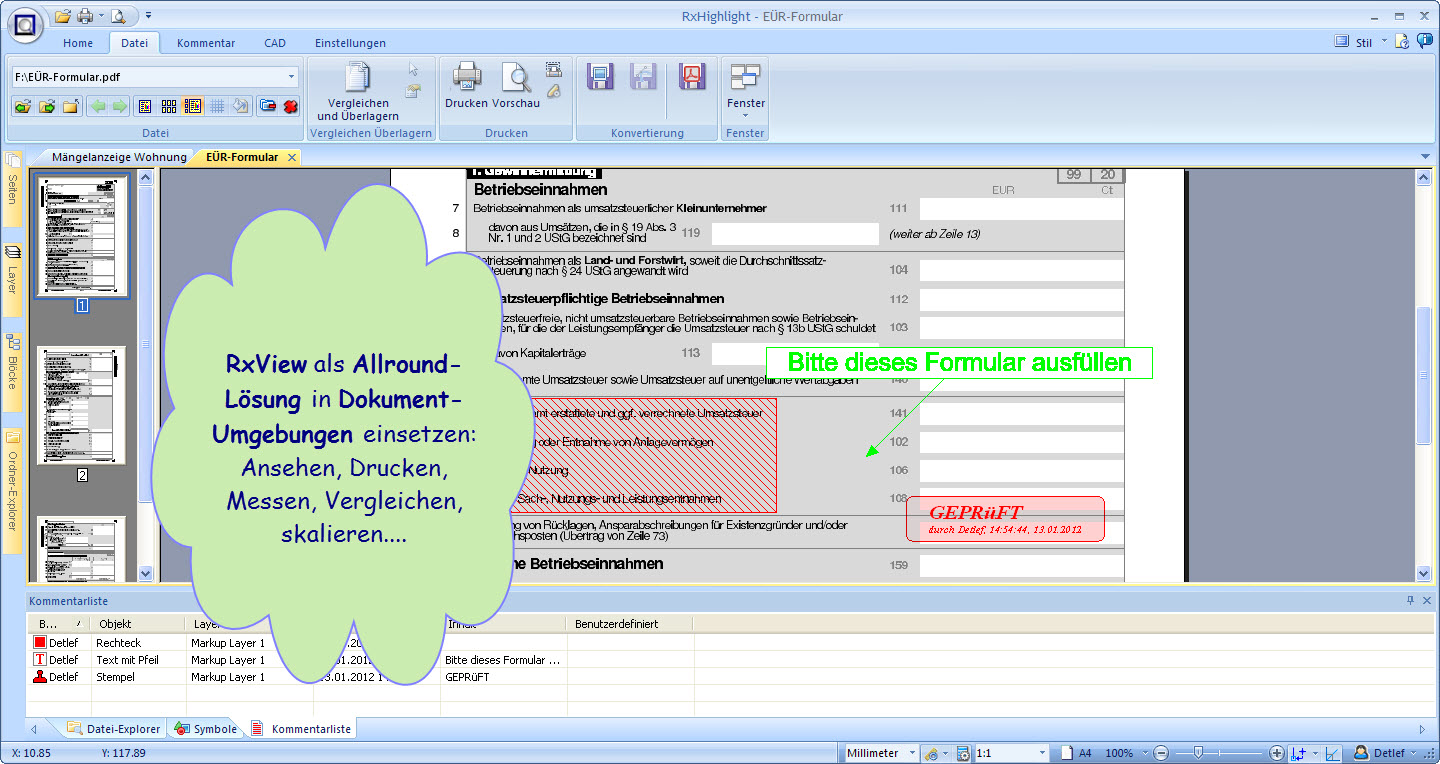
Task: Click the zoom-in plus button
Action: [x=1277, y=753]
